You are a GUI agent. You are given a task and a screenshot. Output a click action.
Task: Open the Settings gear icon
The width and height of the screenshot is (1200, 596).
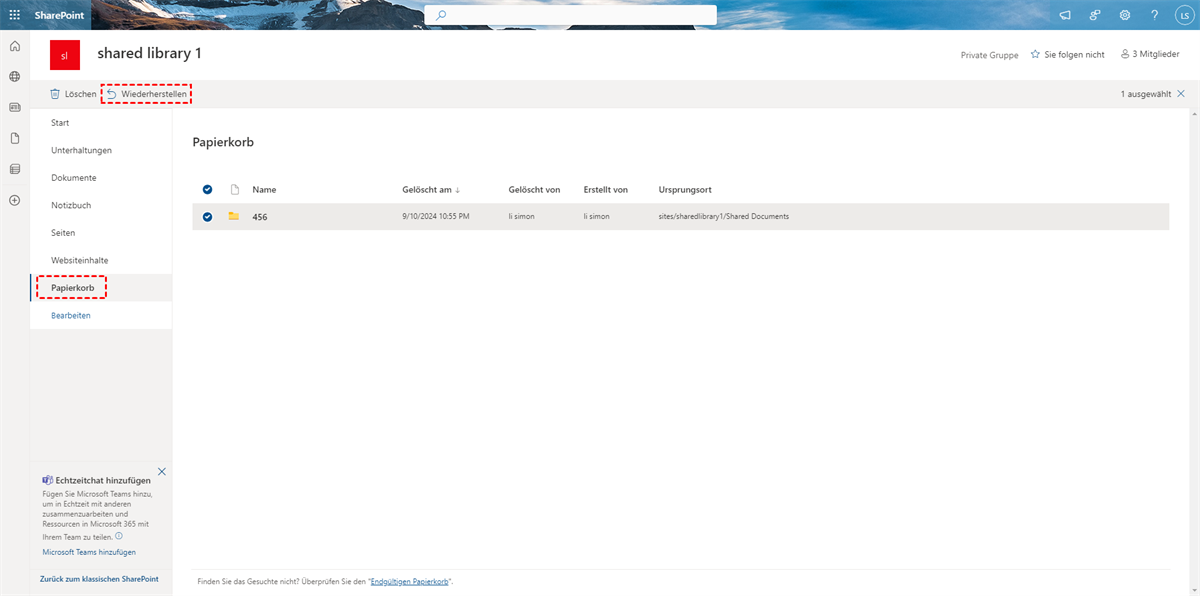coord(1125,15)
